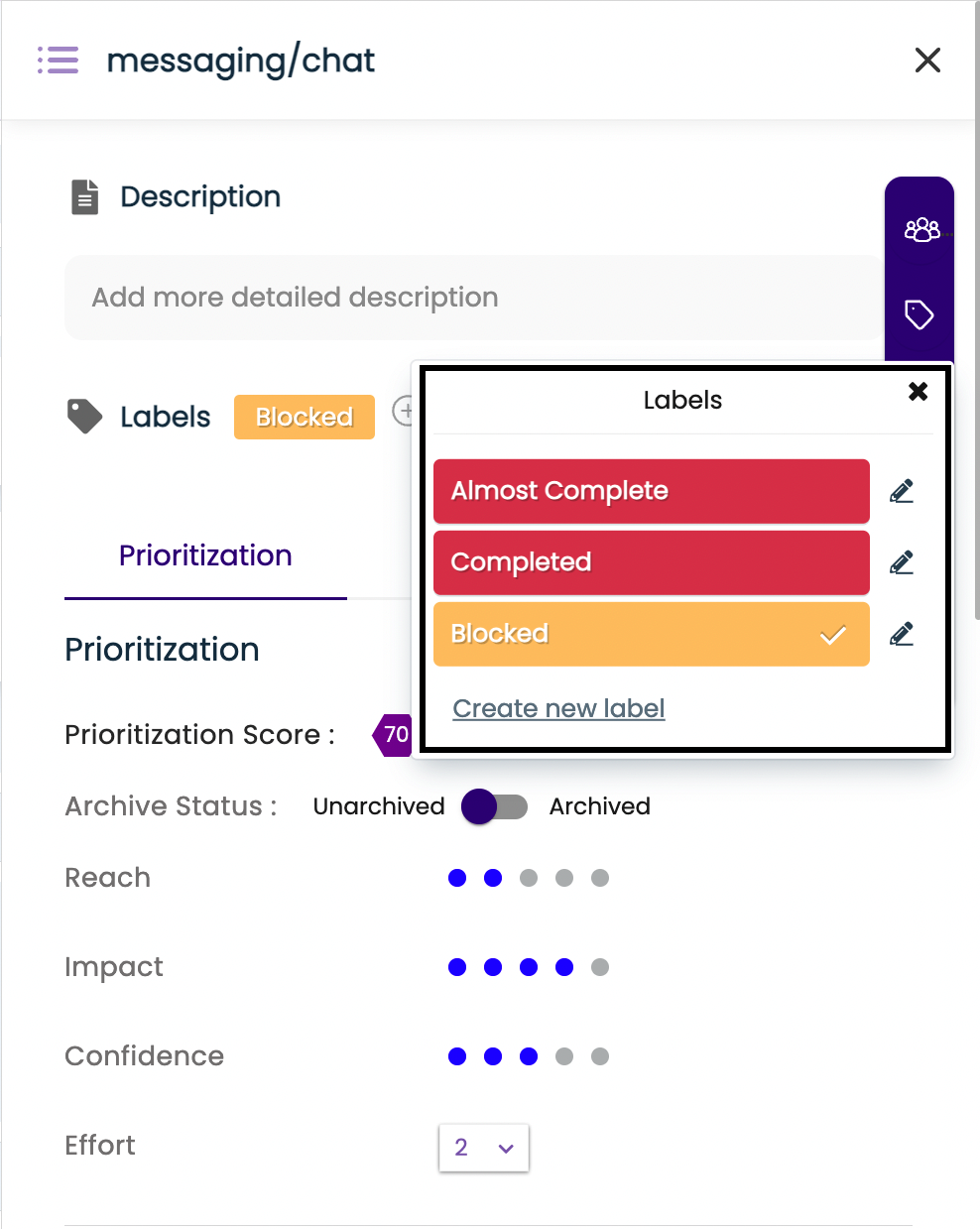The height and width of the screenshot is (1229, 980).
Task: Deselect the checked Blocked label option
Action: pyautogui.click(x=651, y=634)
